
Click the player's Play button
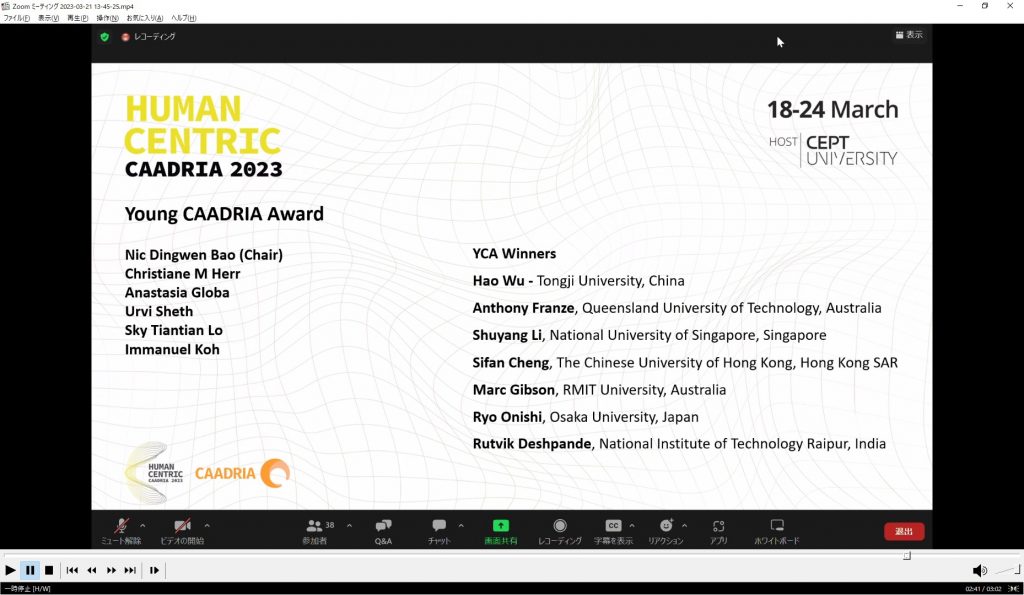click(x=10, y=570)
